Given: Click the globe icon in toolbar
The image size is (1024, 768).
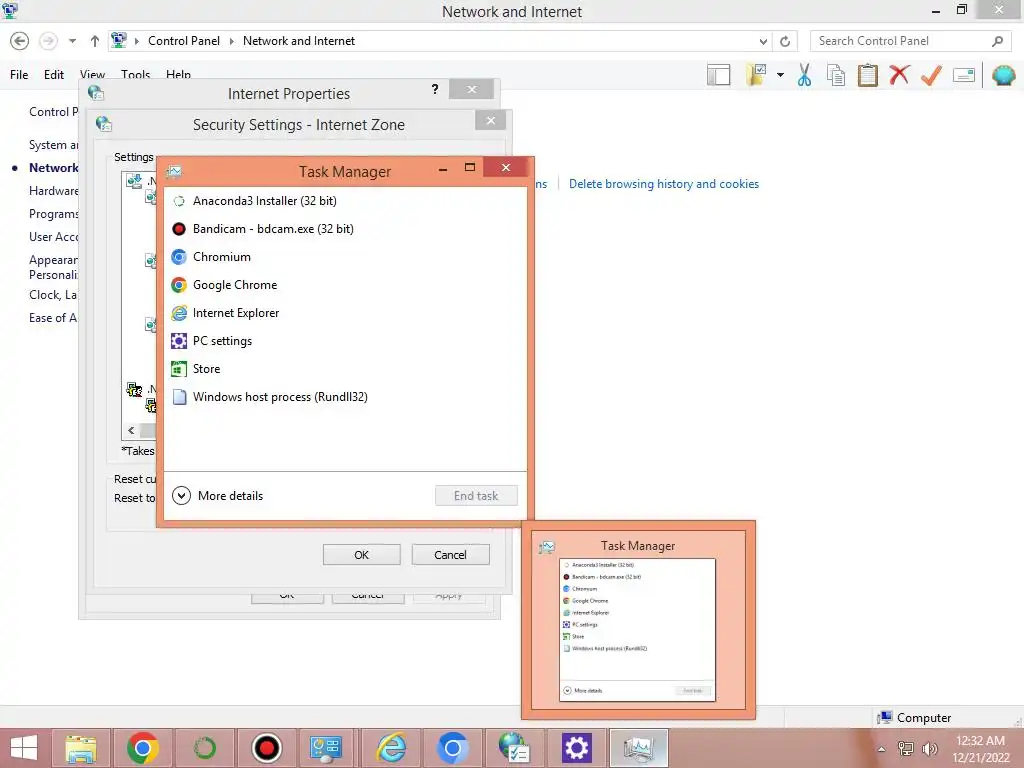Looking at the screenshot, I should click(1004, 75).
